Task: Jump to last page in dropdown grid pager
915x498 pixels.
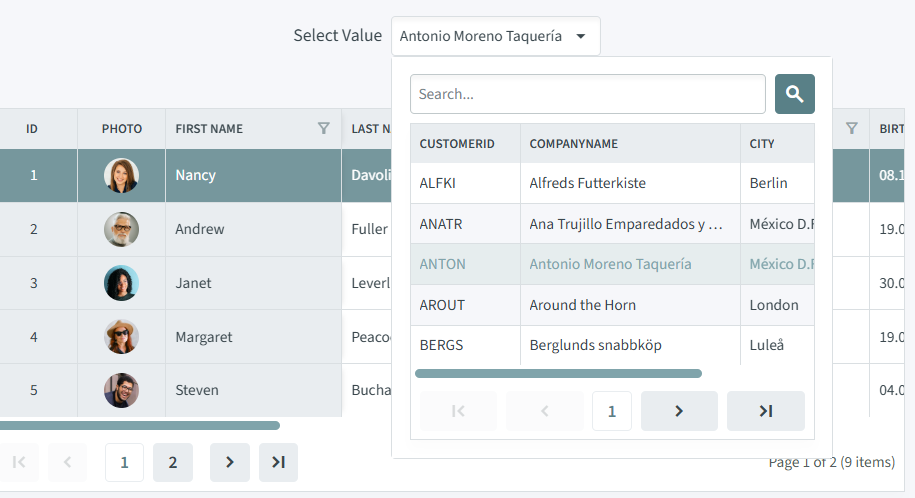Action: [765, 411]
